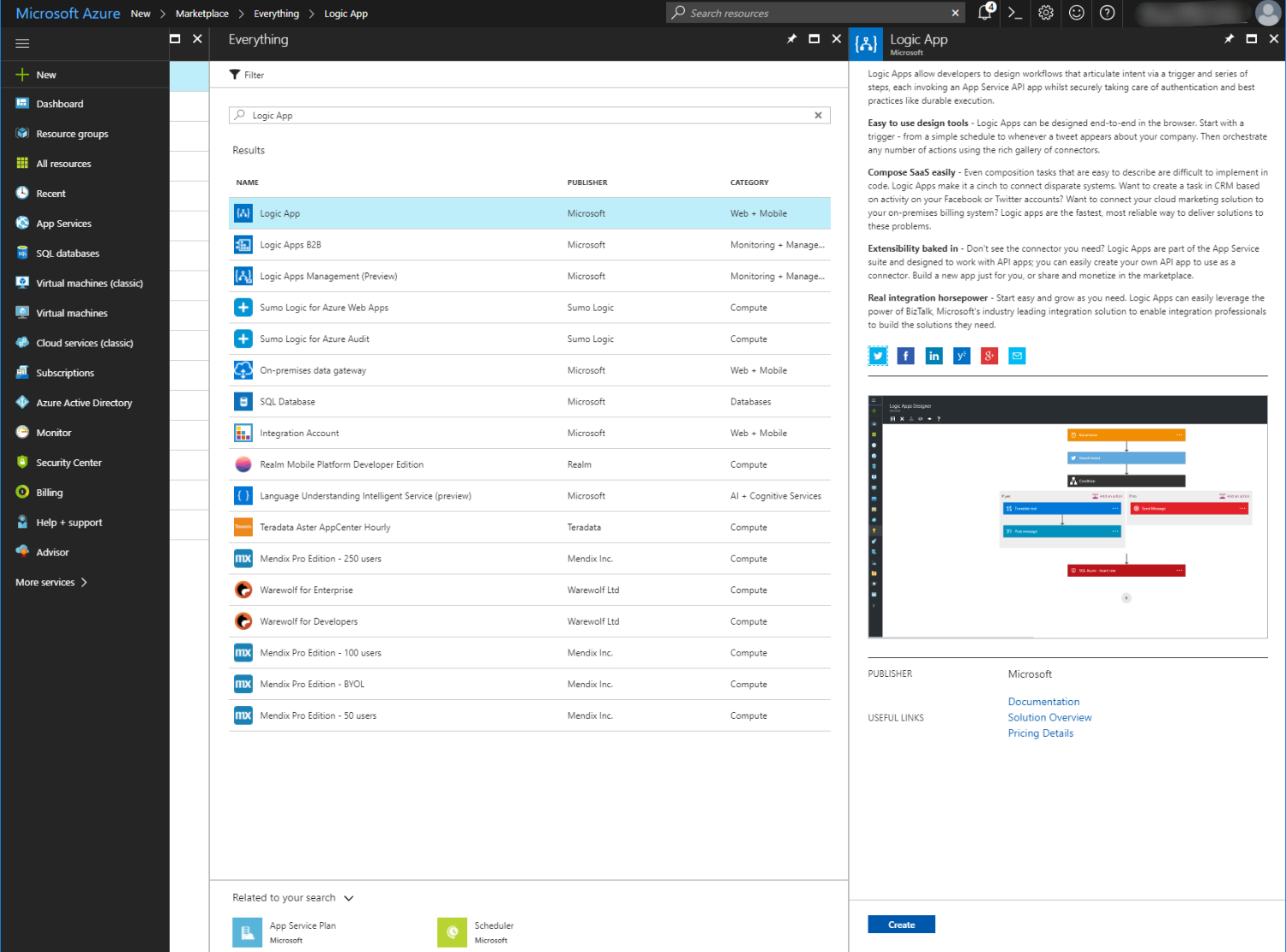Click the user account avatar
Screen dimensions: 1286x952
tap(1268, 13)
